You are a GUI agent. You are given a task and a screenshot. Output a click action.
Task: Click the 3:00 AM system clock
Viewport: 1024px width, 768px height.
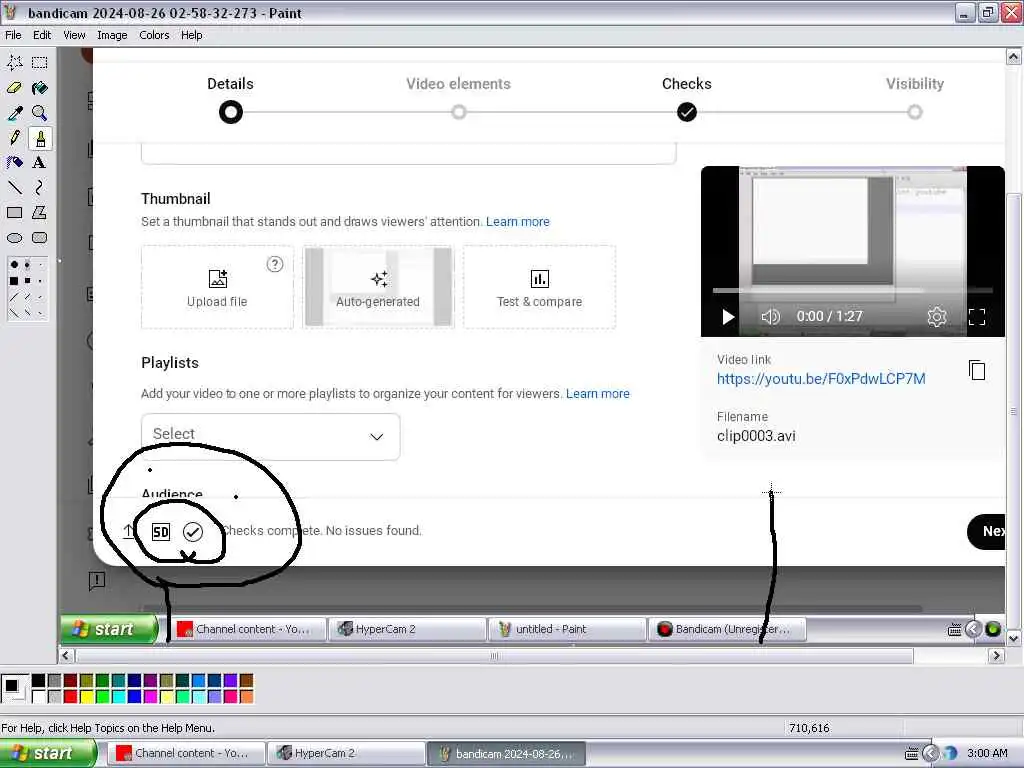987,754
